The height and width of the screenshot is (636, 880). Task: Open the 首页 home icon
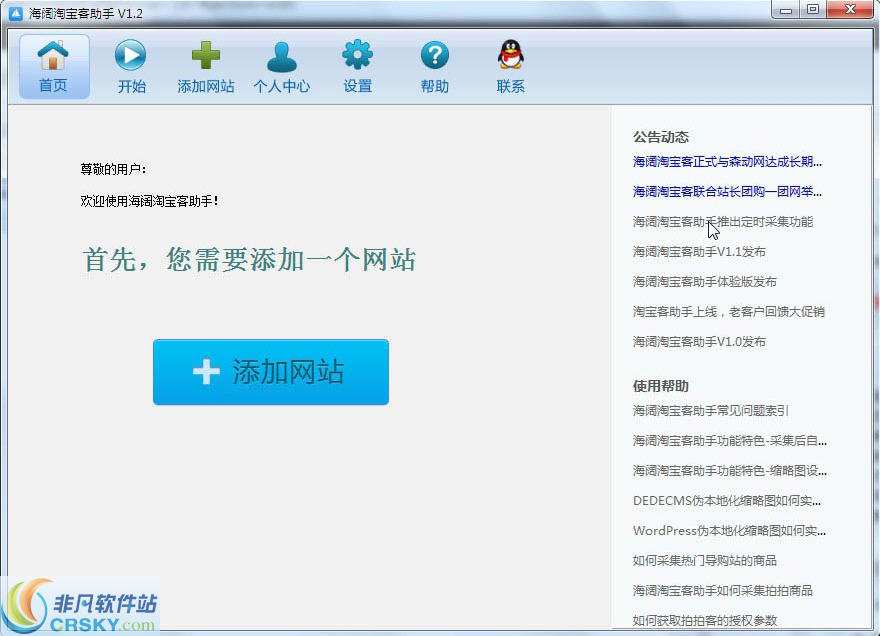pos(53,56)
